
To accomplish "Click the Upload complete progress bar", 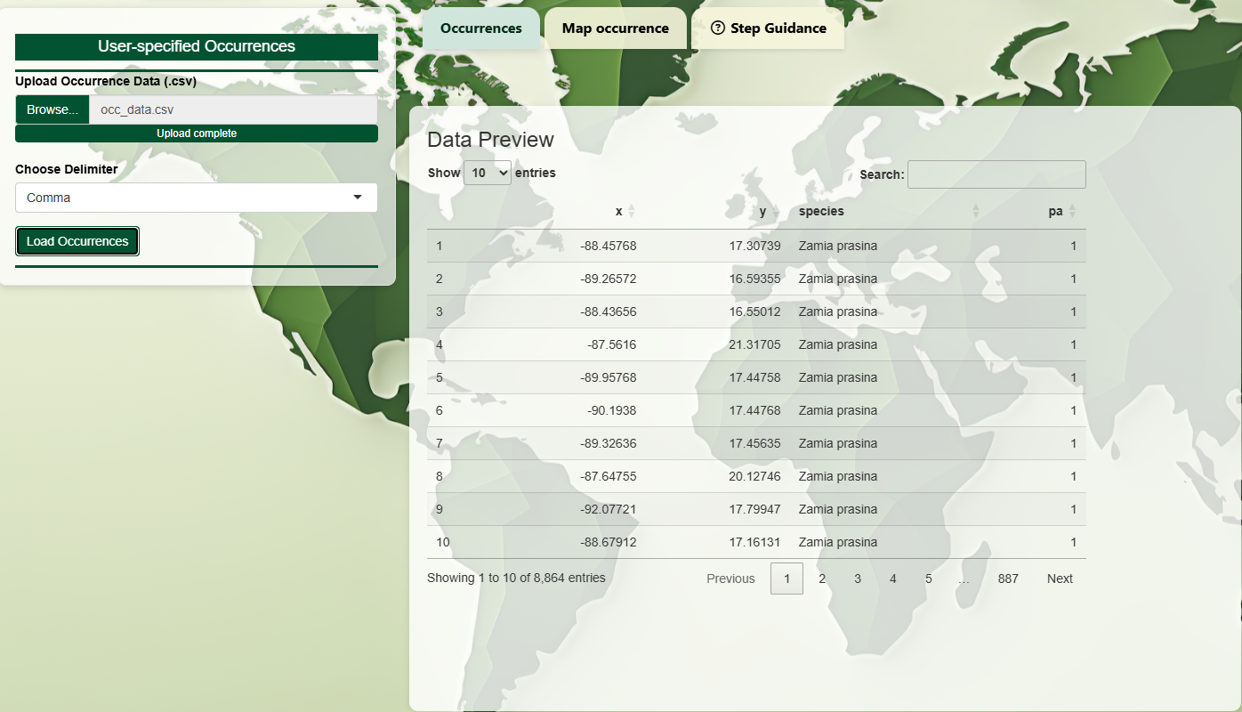I will [196, 133].
